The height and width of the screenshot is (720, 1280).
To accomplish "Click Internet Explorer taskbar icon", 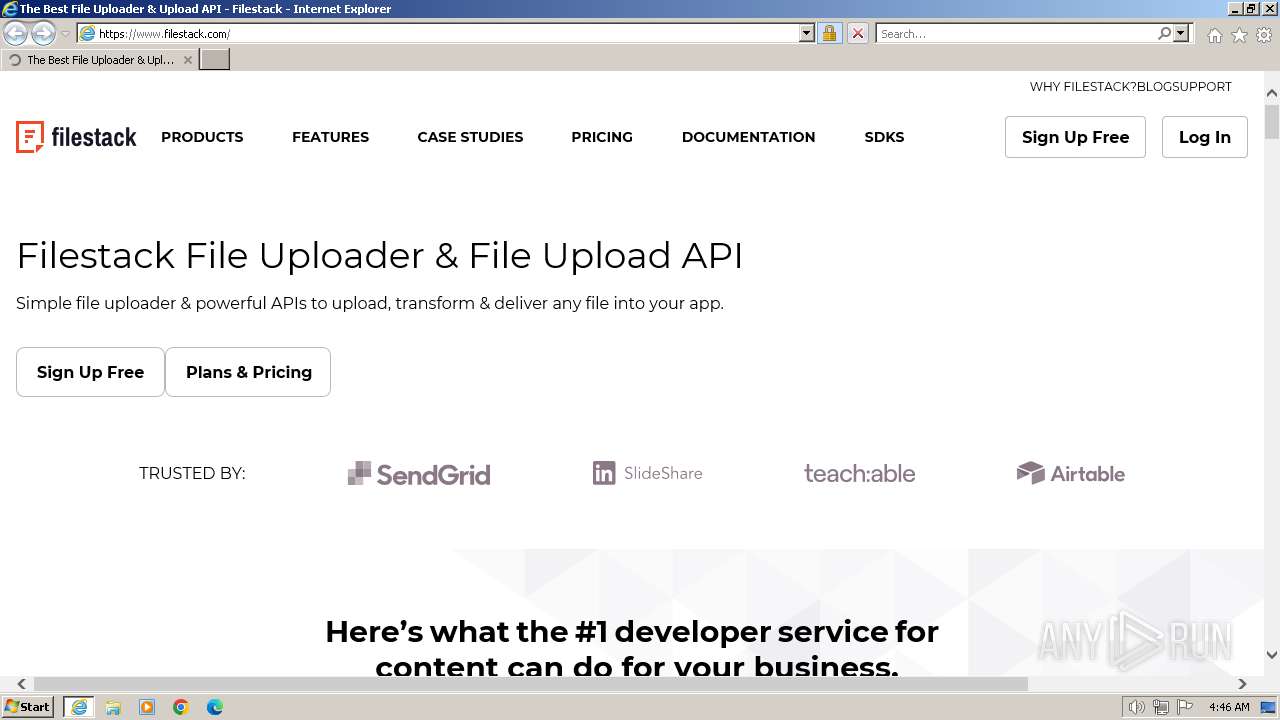I will point(79,707).
